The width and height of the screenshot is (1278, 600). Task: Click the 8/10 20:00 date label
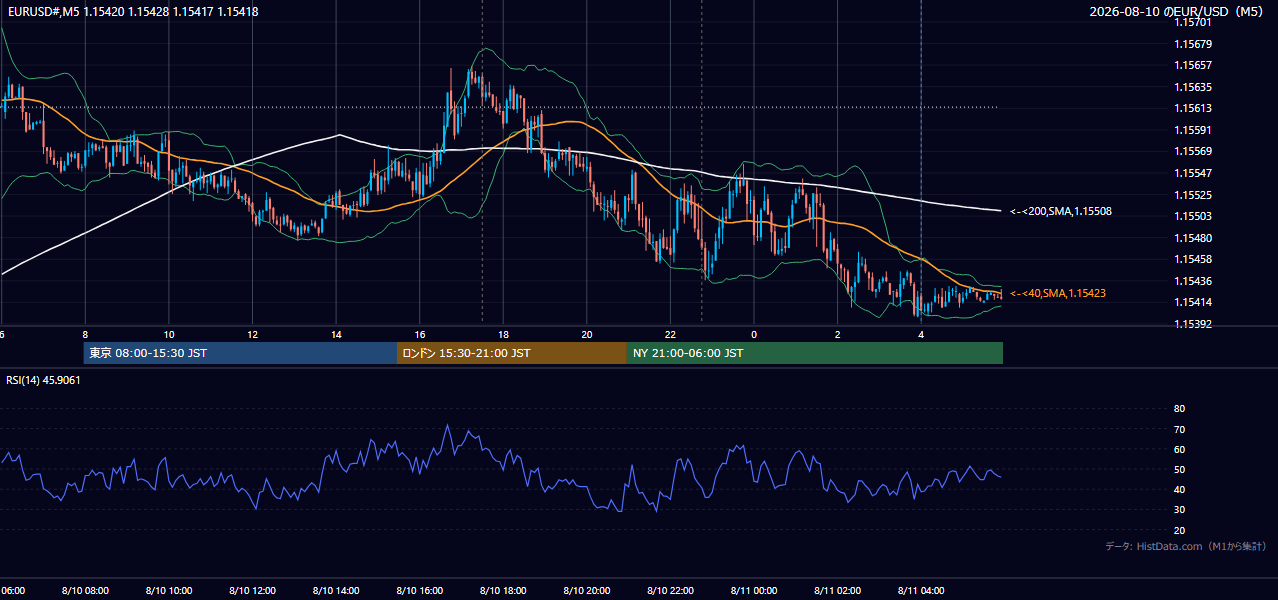coord(586,591)
